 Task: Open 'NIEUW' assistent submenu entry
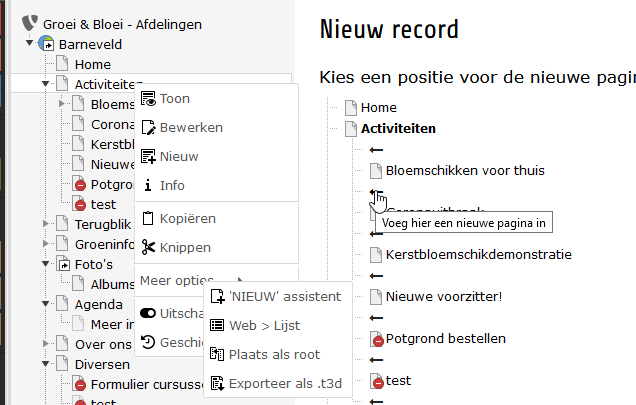point(285,296)
